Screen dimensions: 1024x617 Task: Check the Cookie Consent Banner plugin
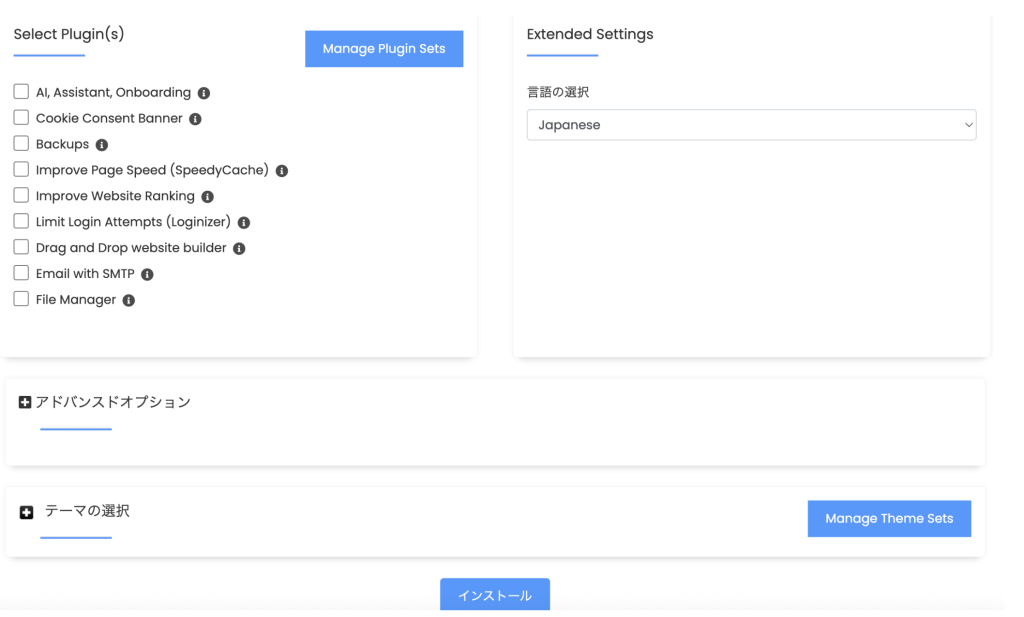coord(21,118)
